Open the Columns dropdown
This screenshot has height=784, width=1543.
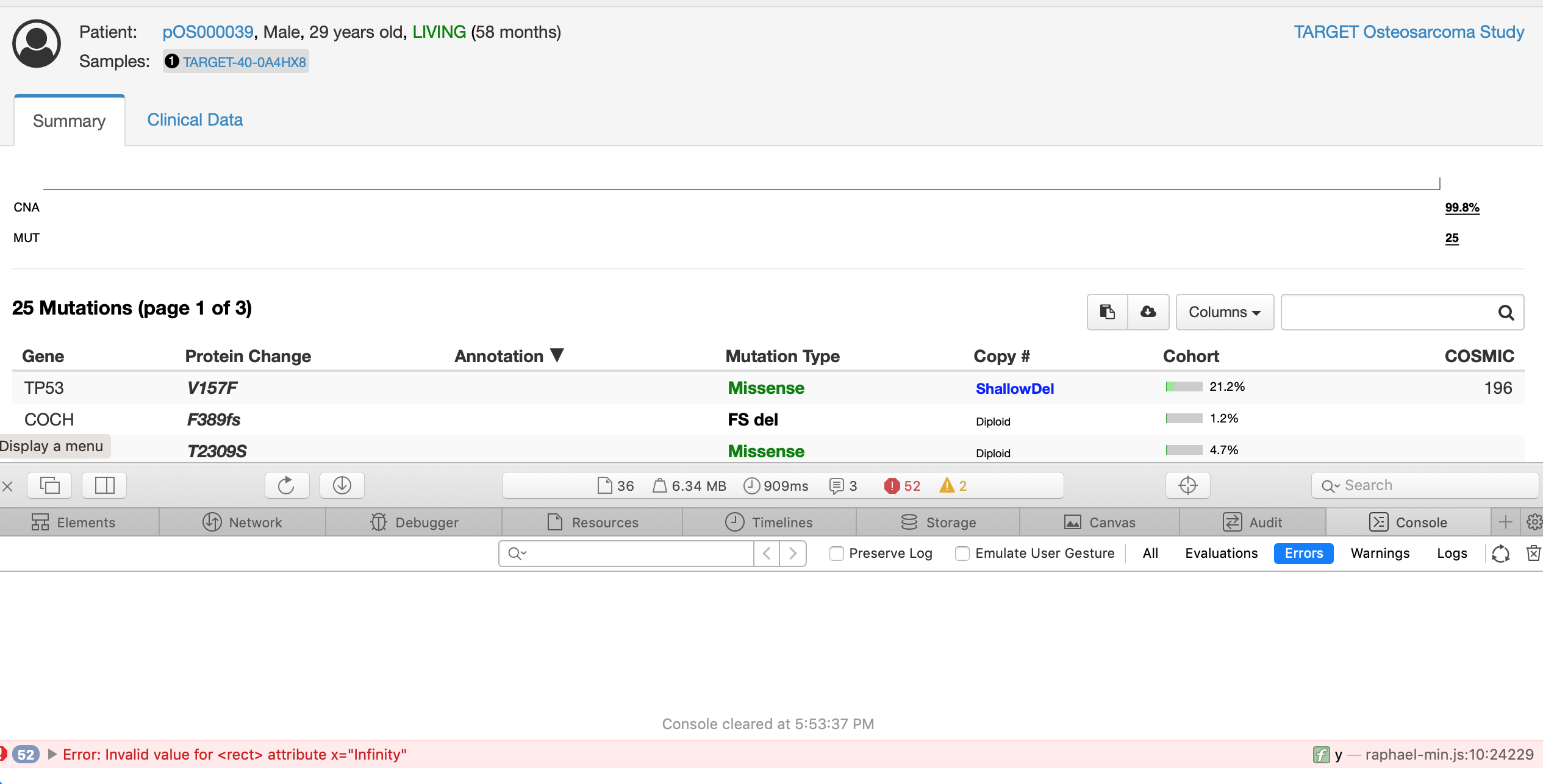[1224, 312]
